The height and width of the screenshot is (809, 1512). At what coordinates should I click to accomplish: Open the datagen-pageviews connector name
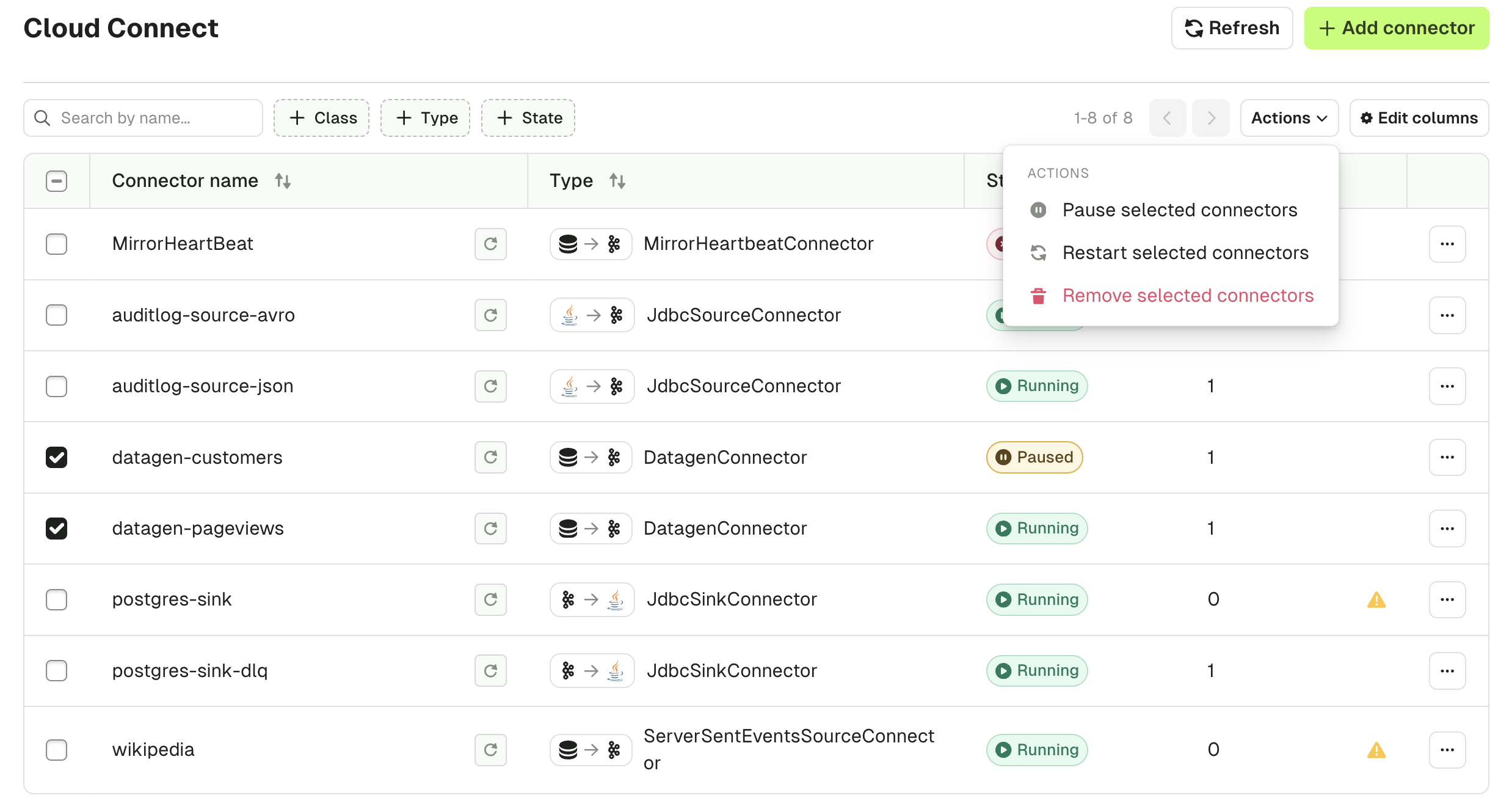[198, 529]
